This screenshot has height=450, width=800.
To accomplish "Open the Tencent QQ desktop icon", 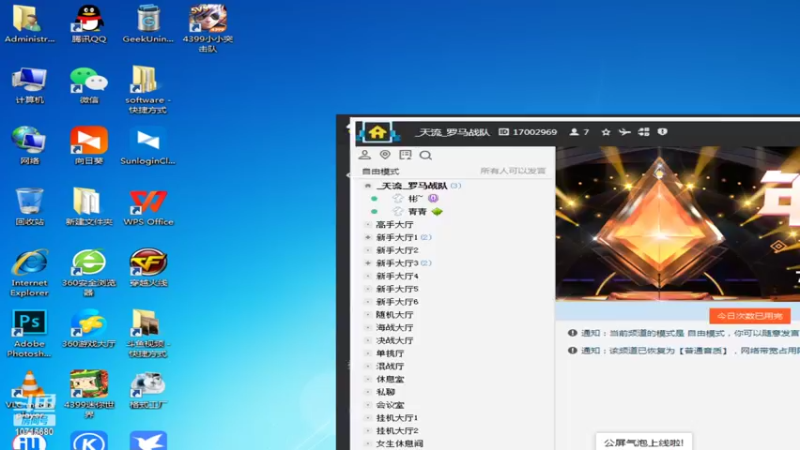I will click(x=89, y=24).
